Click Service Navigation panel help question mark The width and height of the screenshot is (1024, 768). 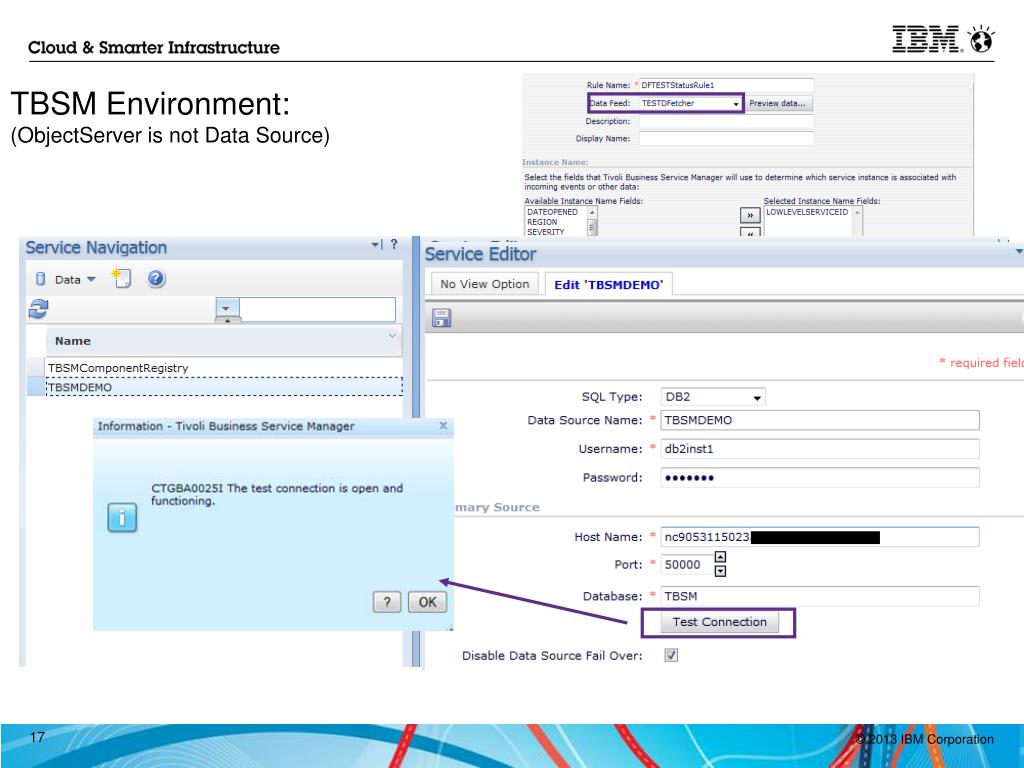click(394, 244)
